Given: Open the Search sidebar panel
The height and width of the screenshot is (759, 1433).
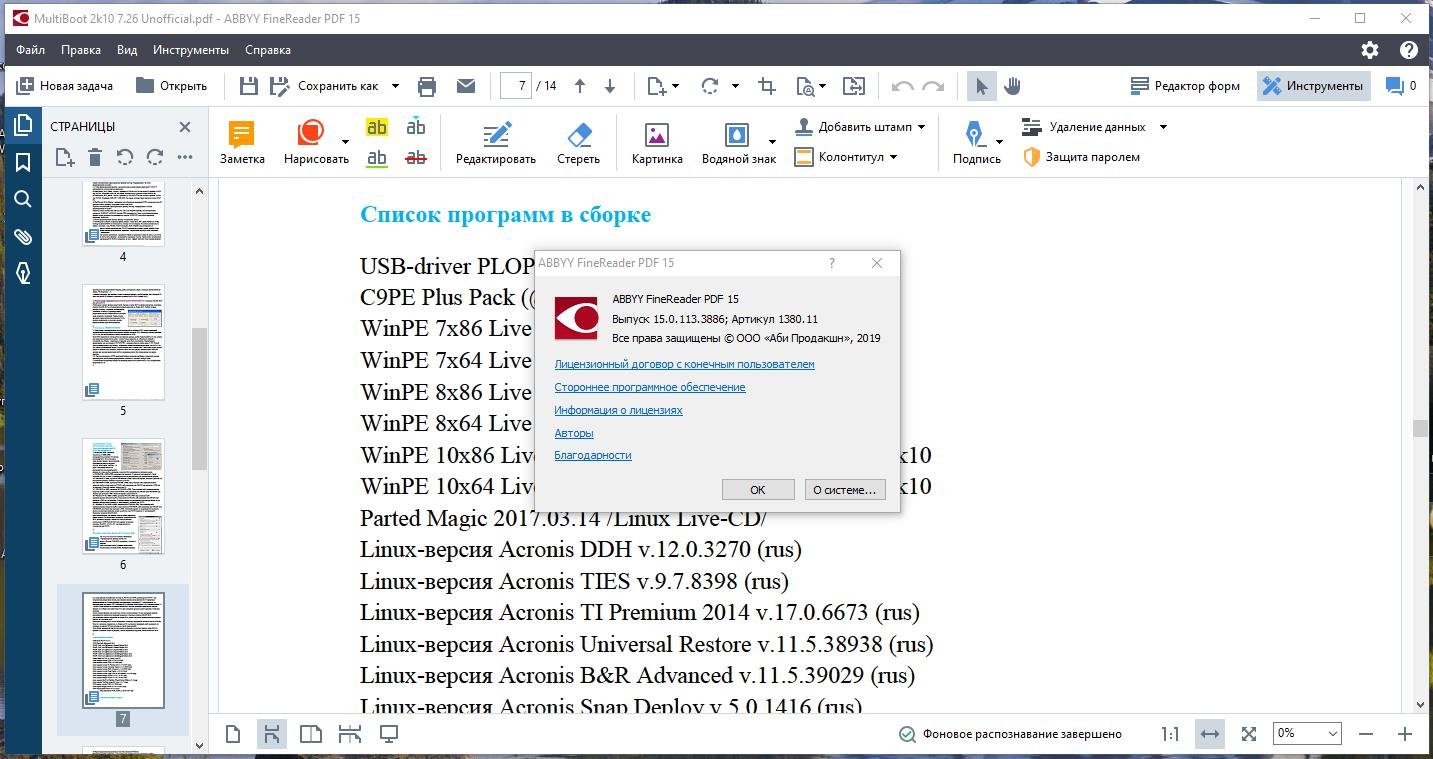Looking at the screenshot, I should (23, 199).
